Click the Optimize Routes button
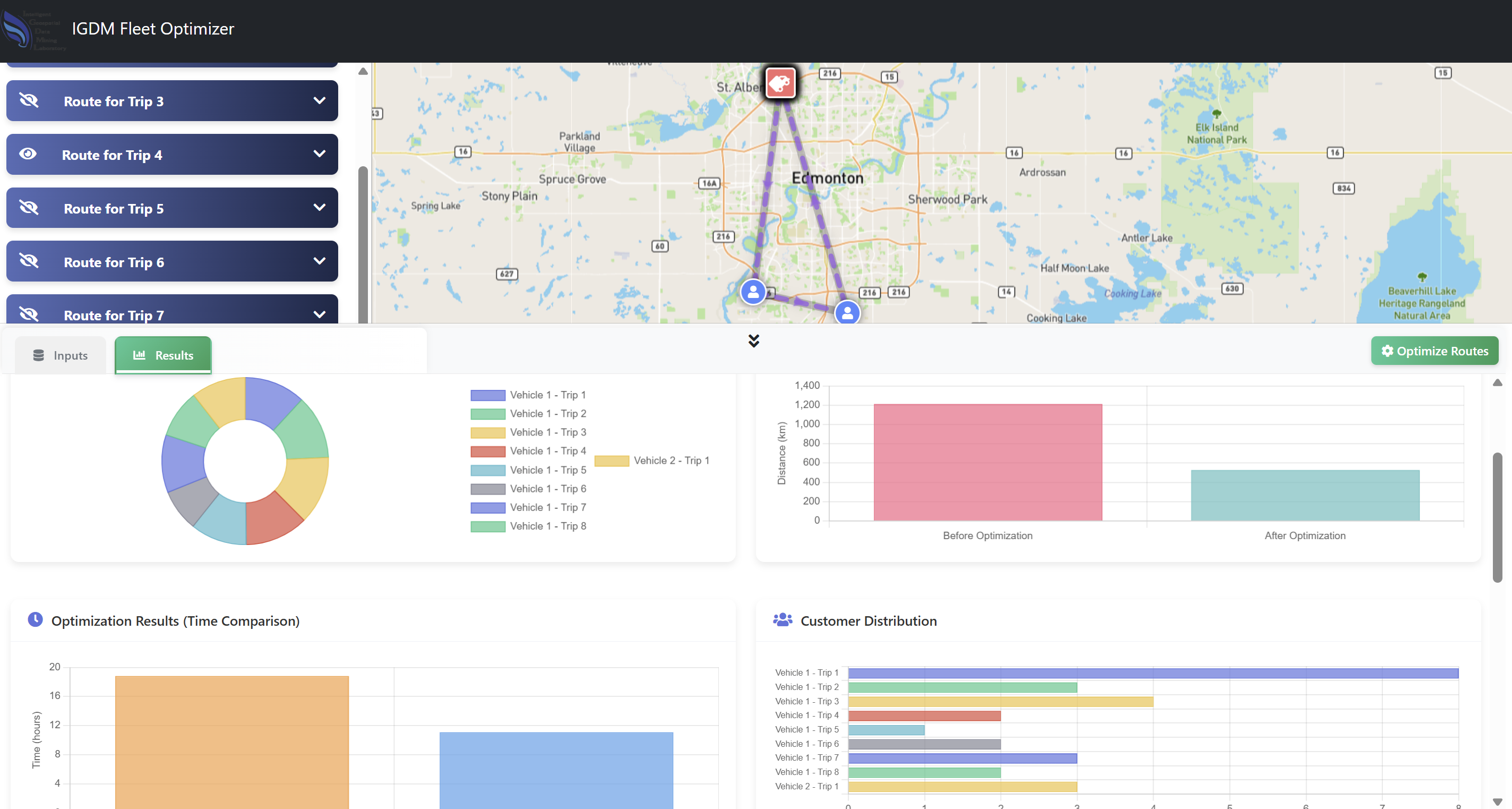 click(x=1434, y=351)
